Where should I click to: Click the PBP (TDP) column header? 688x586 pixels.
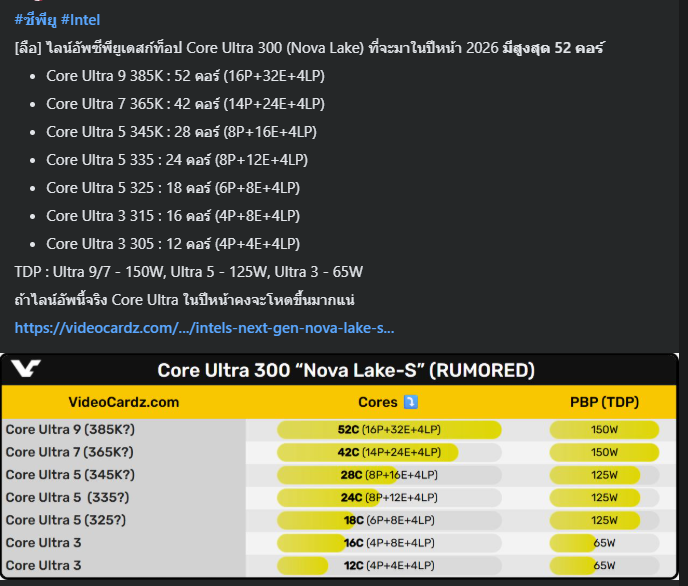604,402
